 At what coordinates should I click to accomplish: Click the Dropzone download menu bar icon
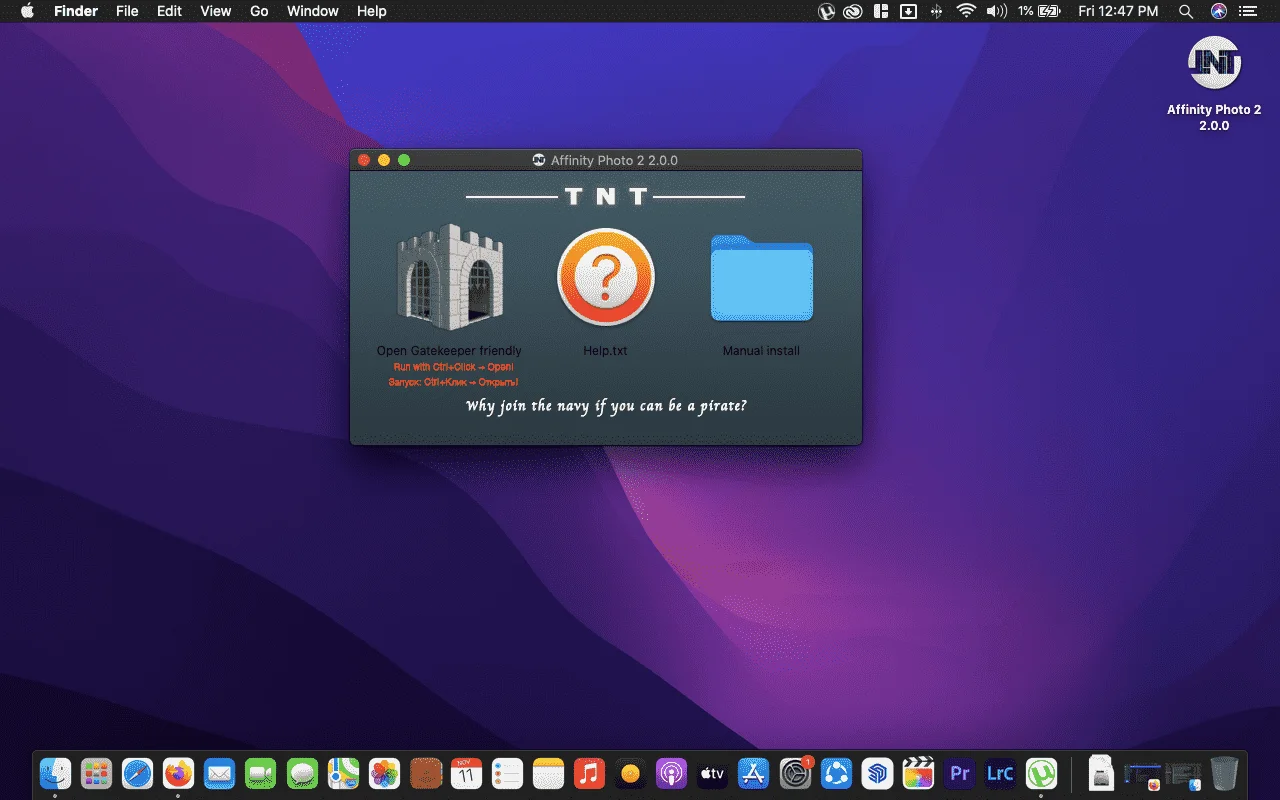pyautogui.click(x=909, y=11)
